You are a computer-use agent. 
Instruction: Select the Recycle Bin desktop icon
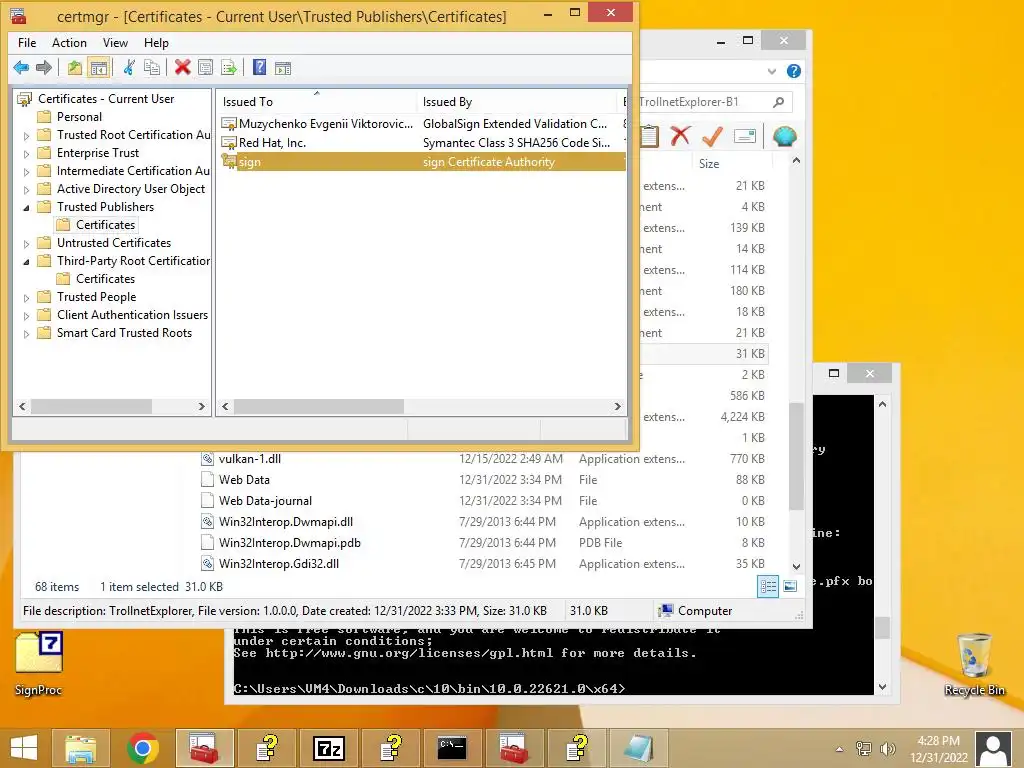pos(974,664)
